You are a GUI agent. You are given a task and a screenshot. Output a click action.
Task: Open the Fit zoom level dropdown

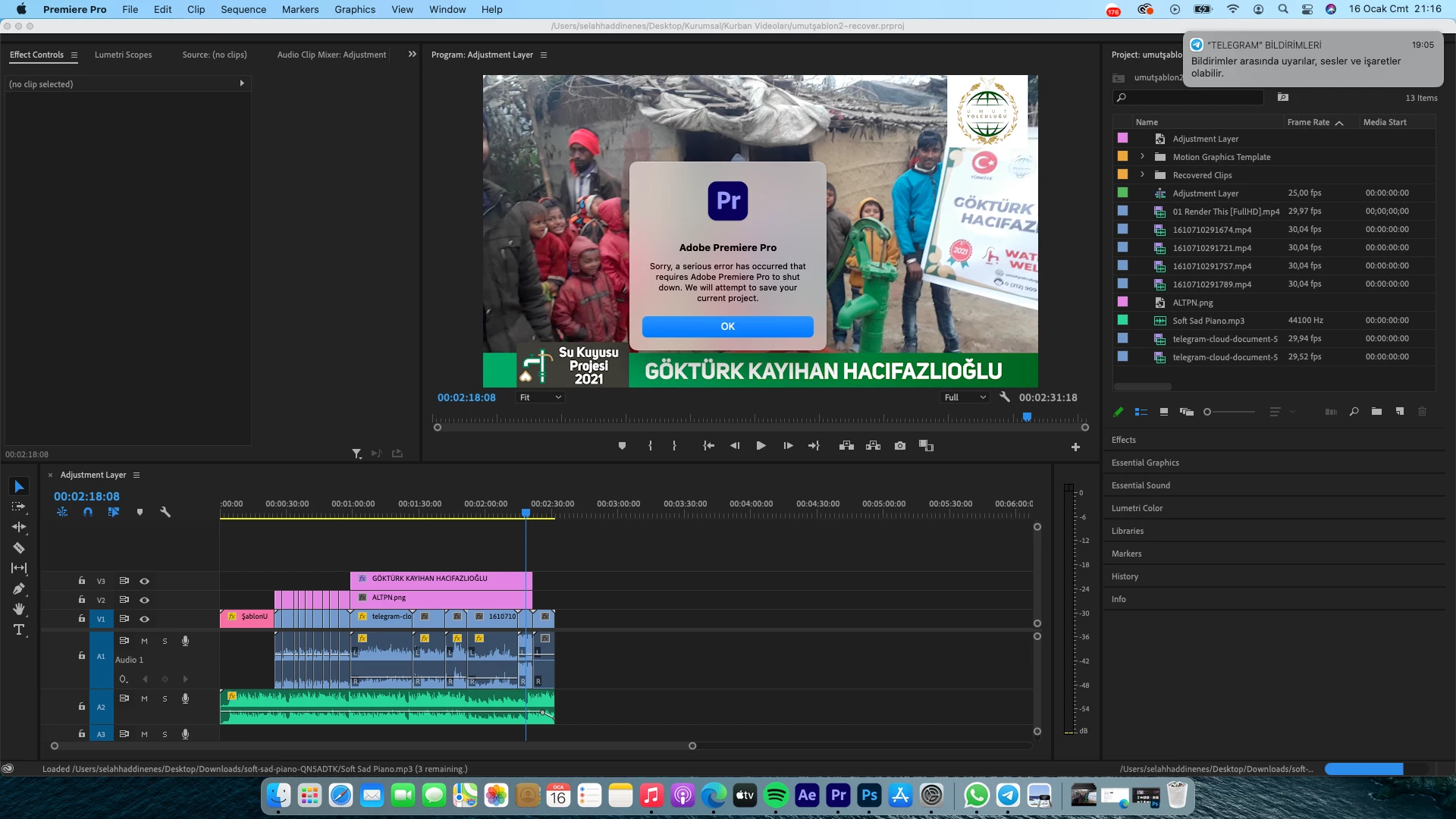(x=540, y=397)
